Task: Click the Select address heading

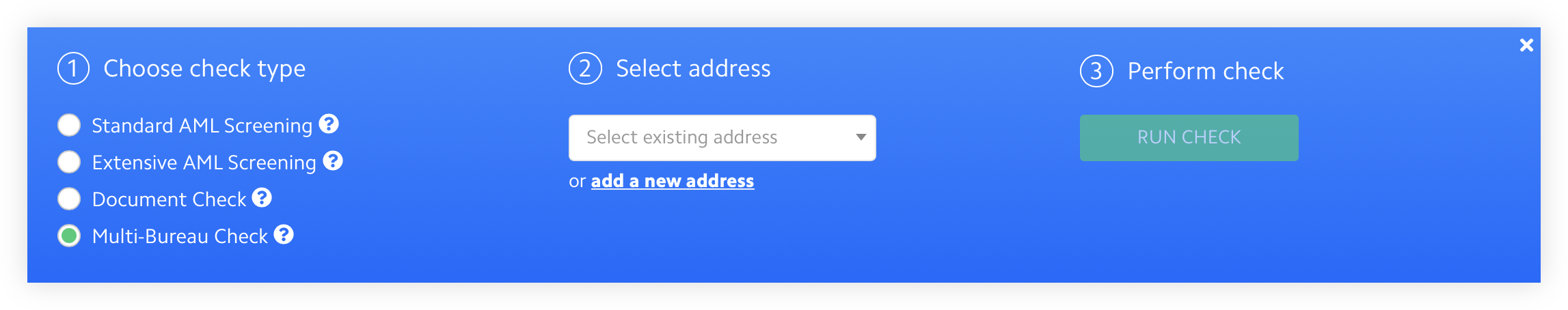Action: point(693,68)
